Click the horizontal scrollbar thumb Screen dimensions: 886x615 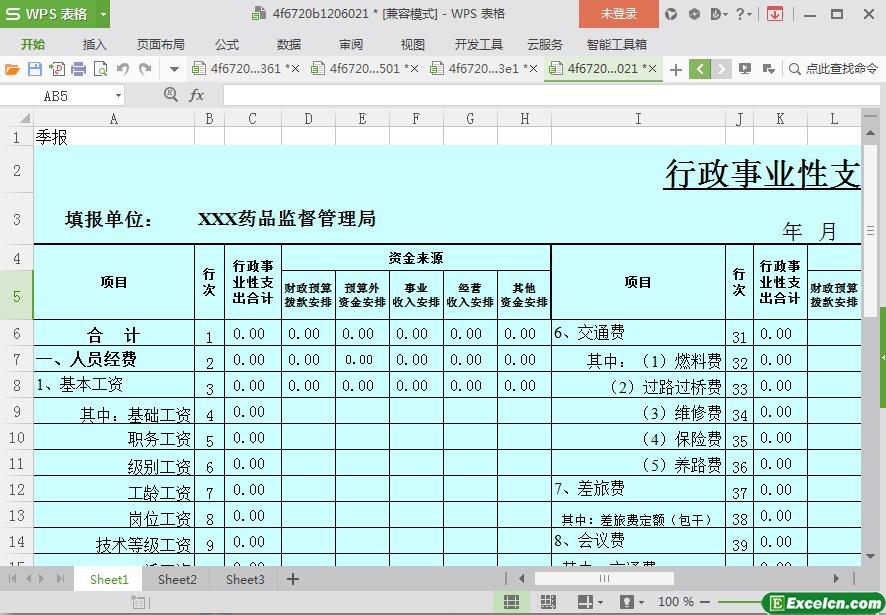tap(604, 578)
